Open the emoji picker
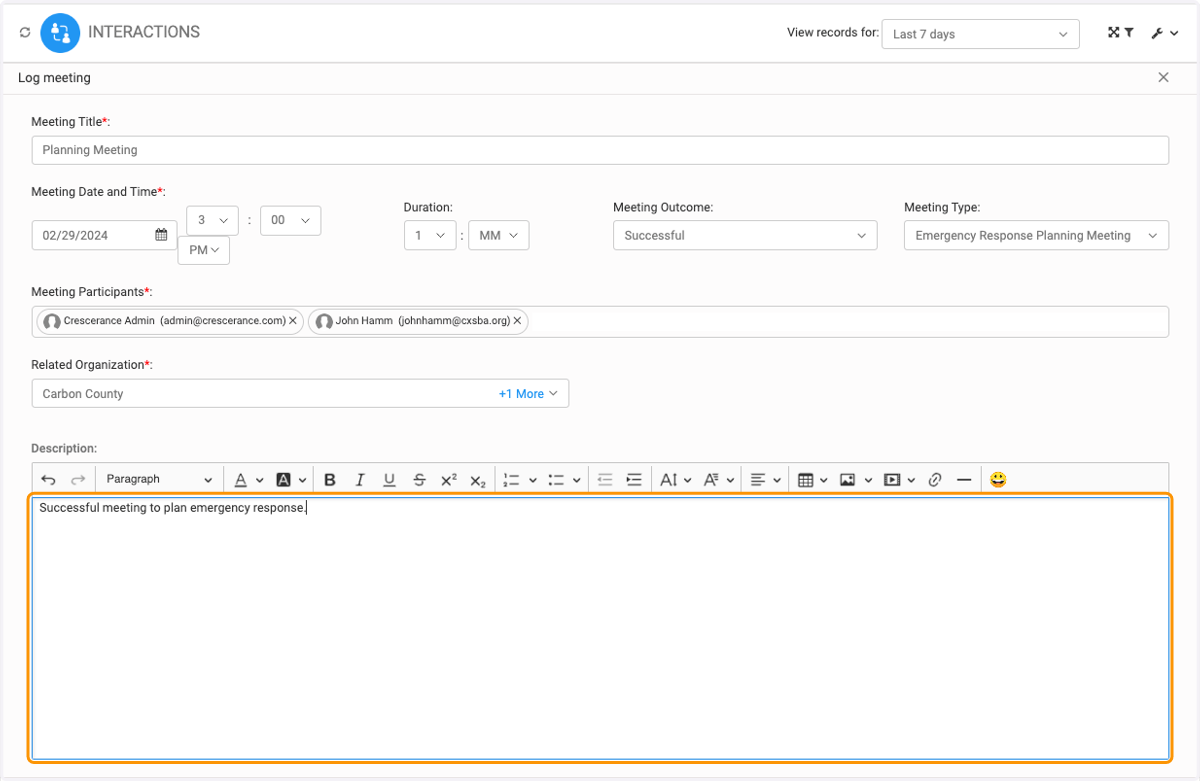 tap(998, 480)
